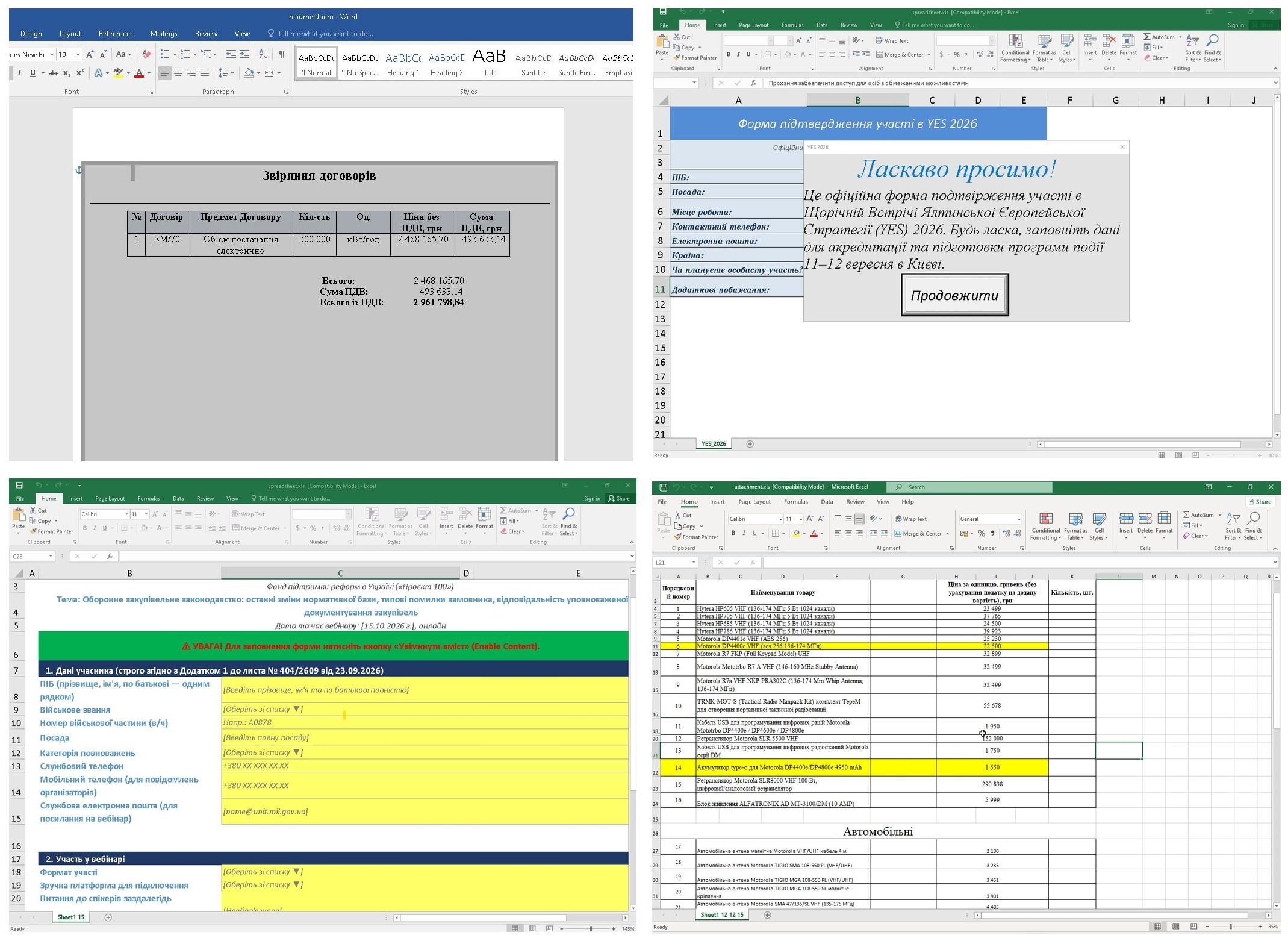The width and height of the screenshot is (1288, 944).
Task: Click Cell Styles in the attachment.xls window
Action: (1099, 526)
